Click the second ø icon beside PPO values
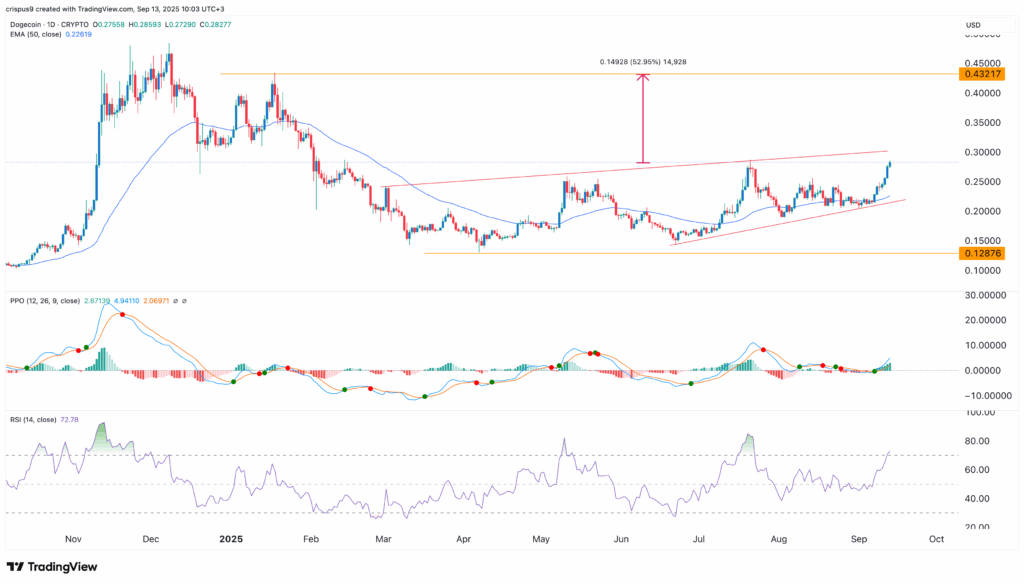The image size is (1024, 584). [x=183, y=300]
